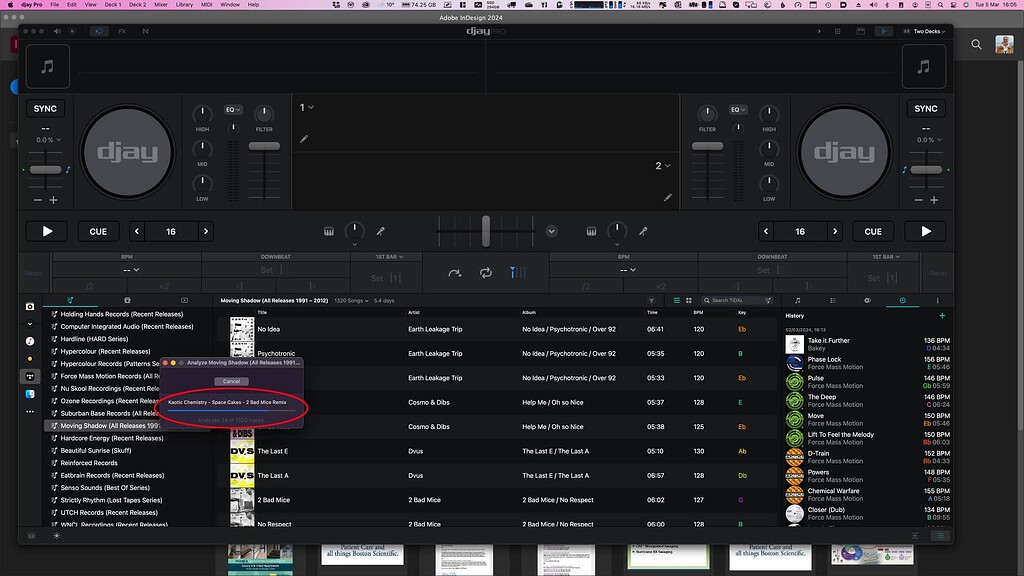Image resolution: width=1024 pixels, height=576 pixels.
Task: Adjust the crossfader slider in the center
Action: point(486,231)
